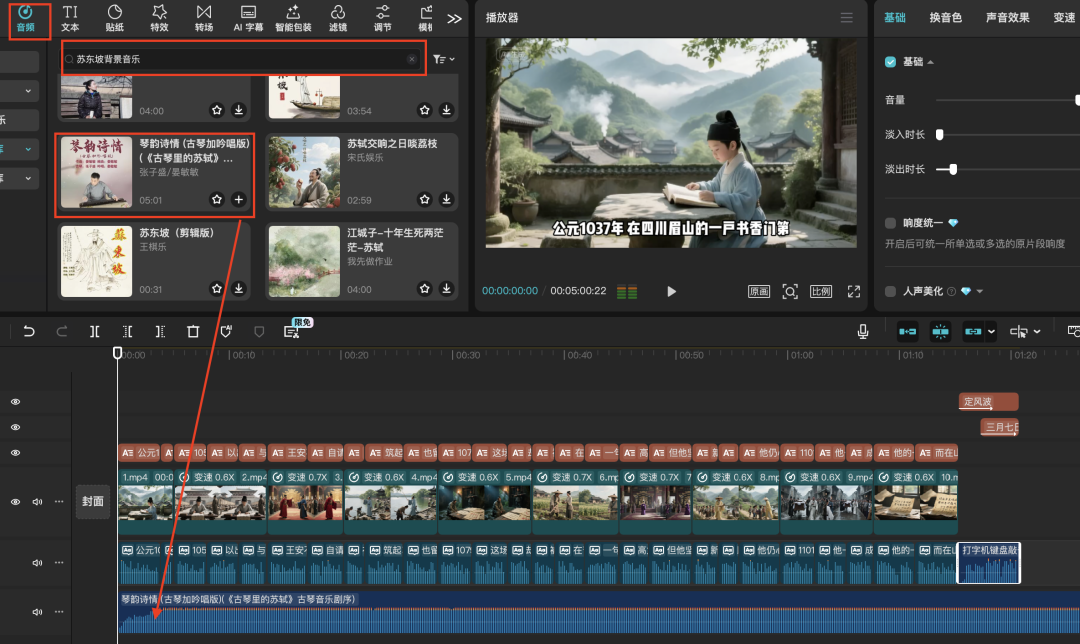Toggle the 人声美化 checkbox

point(890,291)
